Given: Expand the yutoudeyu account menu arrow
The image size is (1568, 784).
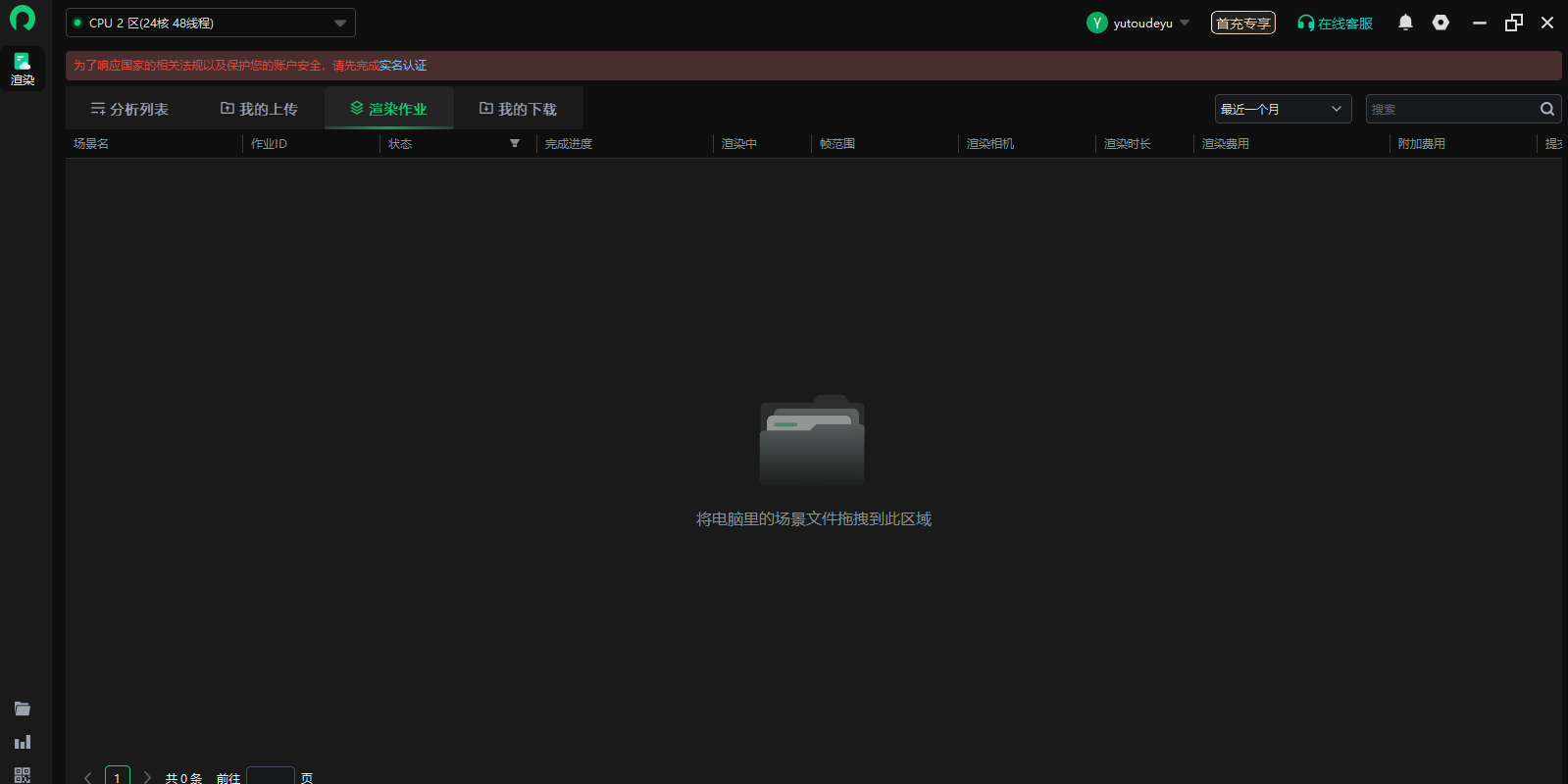Looking at the screenshot, I should click(x=1185, y=23).
